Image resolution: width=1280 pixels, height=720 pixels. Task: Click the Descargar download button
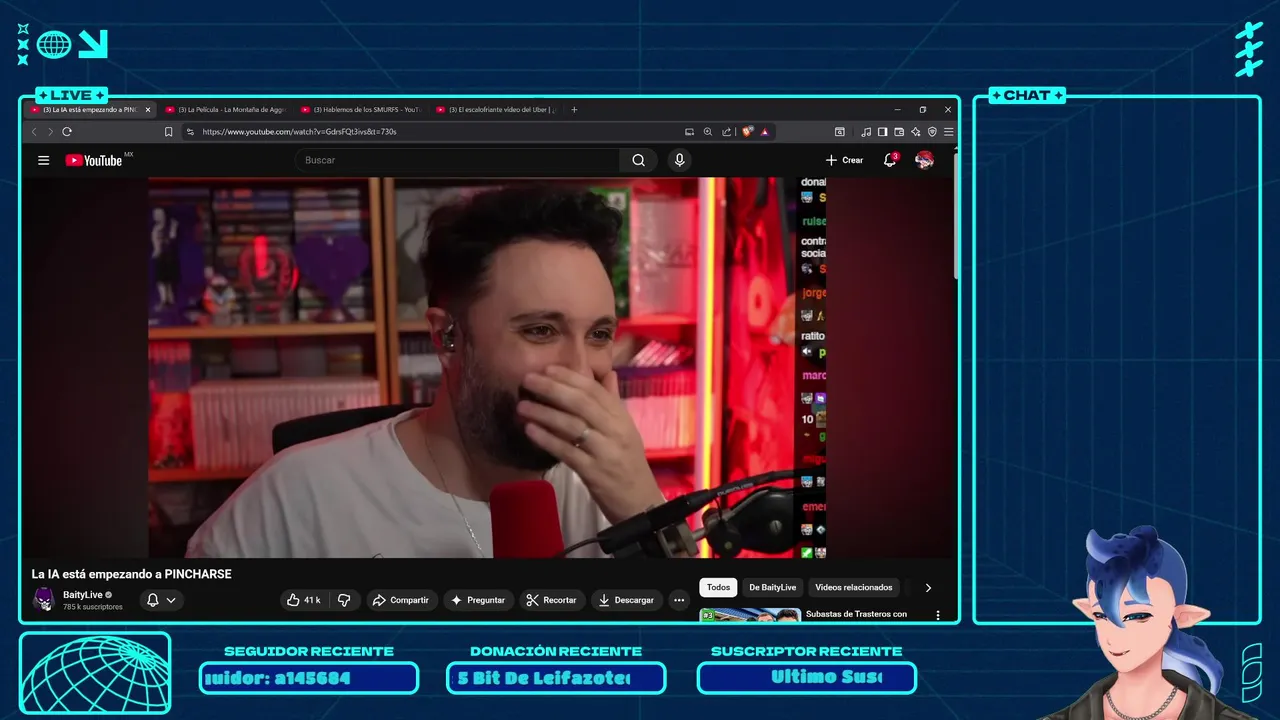pyautogui.click(x=626, y=600)
